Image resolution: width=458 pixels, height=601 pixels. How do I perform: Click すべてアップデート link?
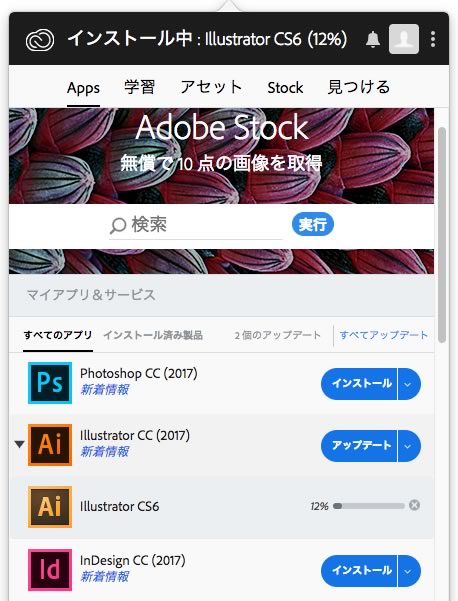coord(384,335)
